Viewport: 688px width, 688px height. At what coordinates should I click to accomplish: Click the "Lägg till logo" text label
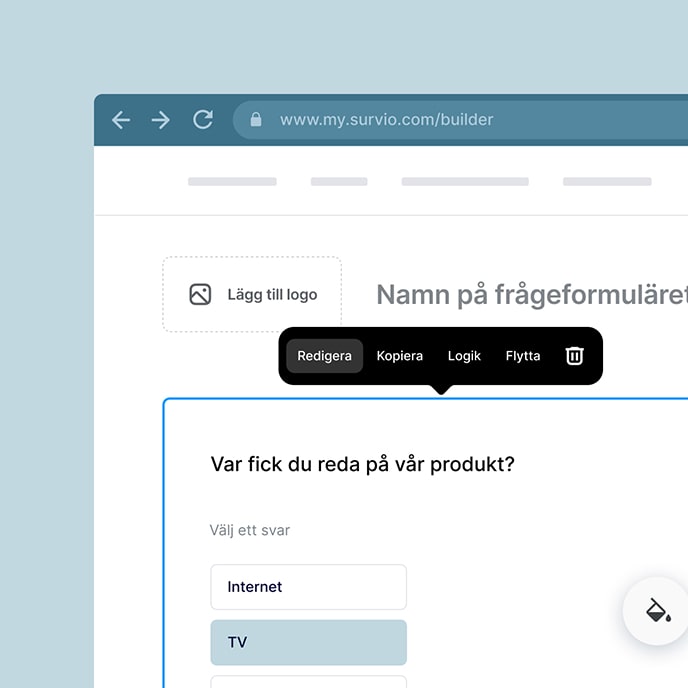pos(272,294)
